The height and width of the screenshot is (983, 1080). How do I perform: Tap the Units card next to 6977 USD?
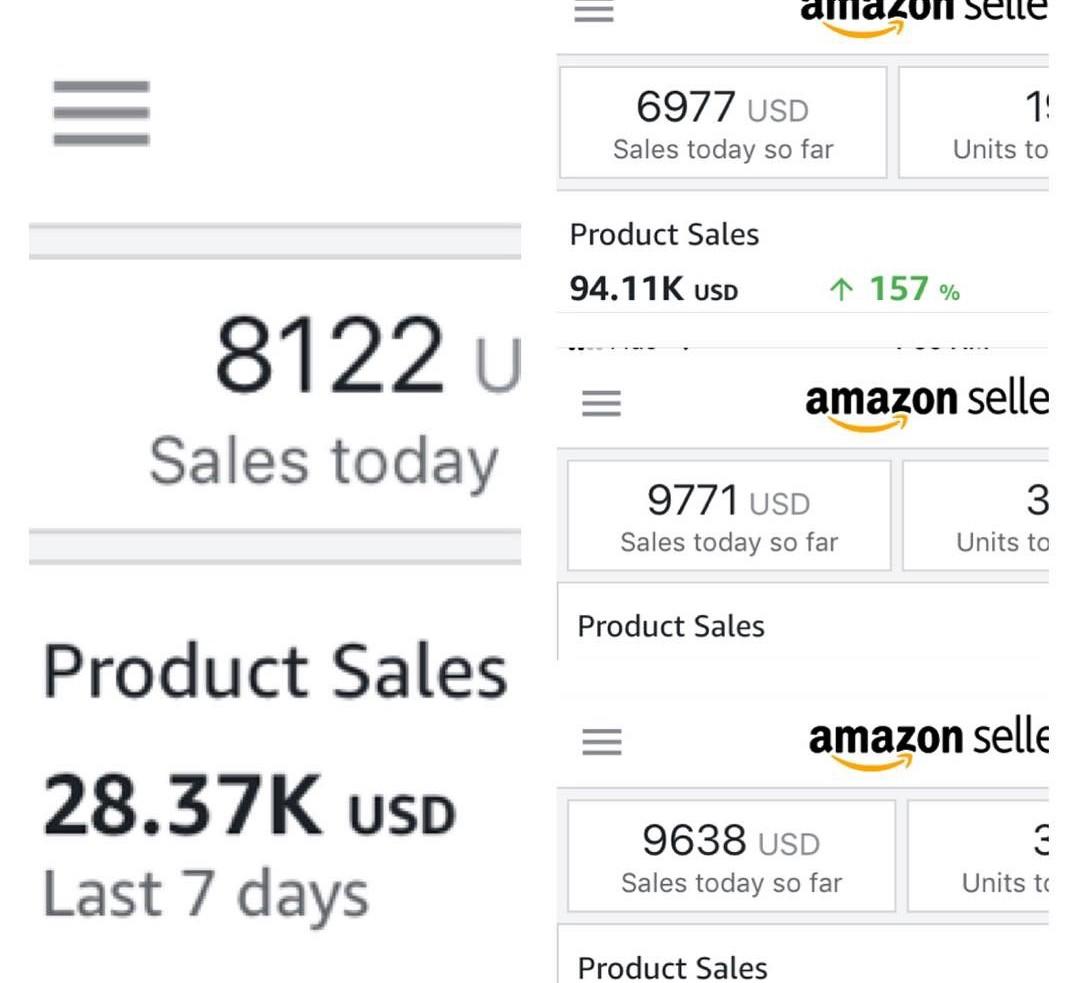click(x=974, y=123)
